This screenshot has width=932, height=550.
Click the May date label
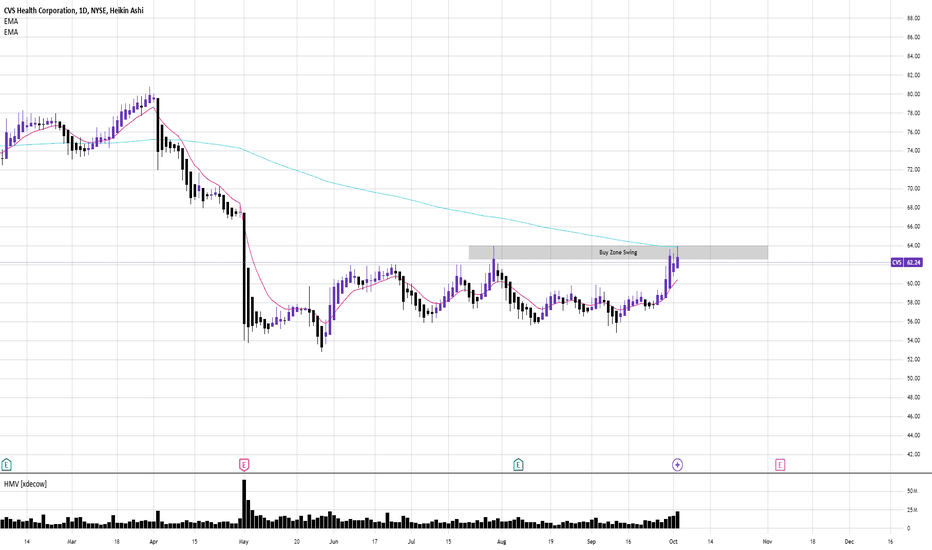click(243, 542)
